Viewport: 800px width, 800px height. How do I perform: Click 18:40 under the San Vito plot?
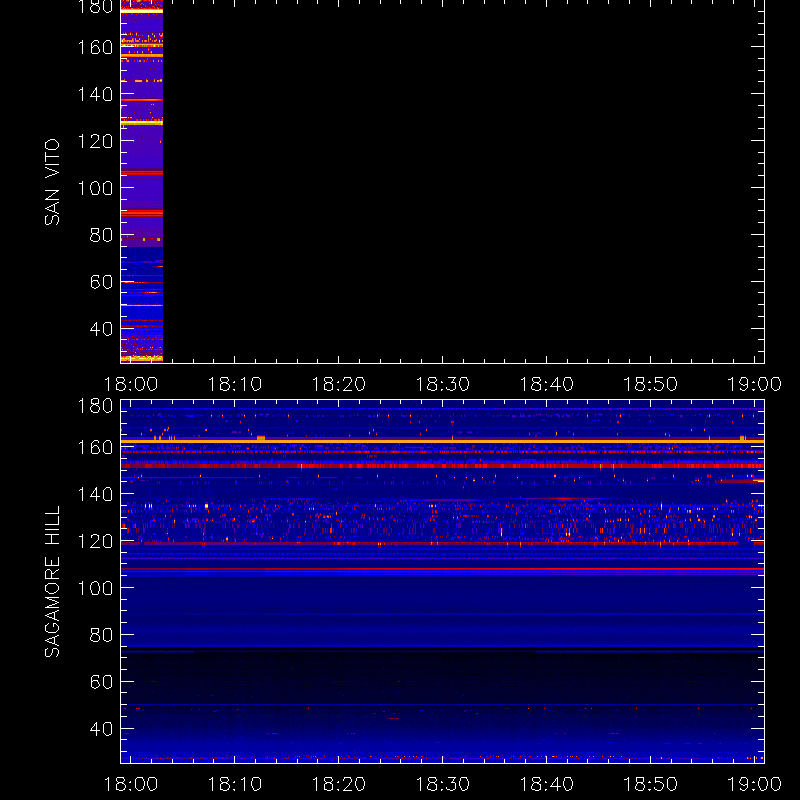pos(546,384)
